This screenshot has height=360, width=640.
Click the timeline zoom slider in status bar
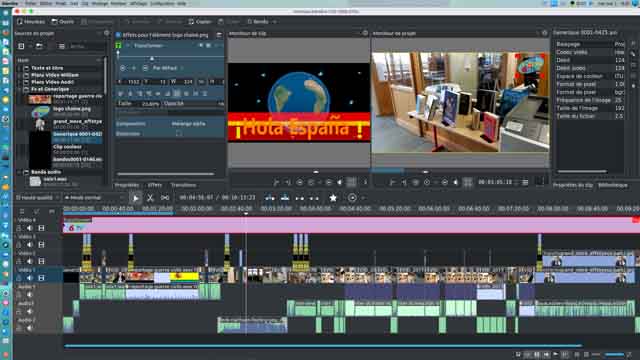(614, 355)
